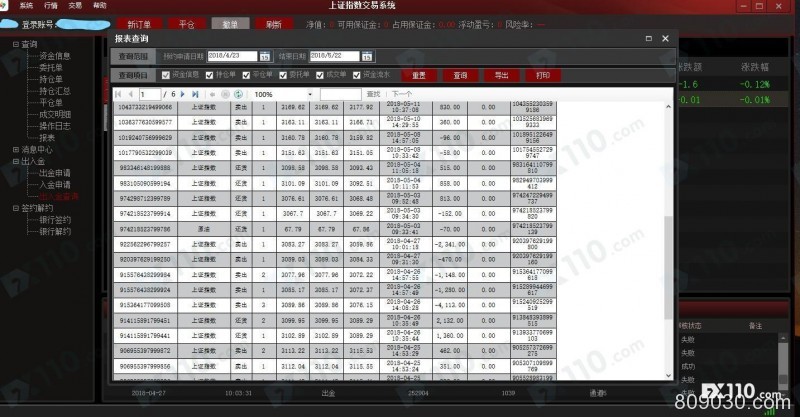Open 银行解约 tree item
Screen dimensions: 800x417
pos(55,232)
